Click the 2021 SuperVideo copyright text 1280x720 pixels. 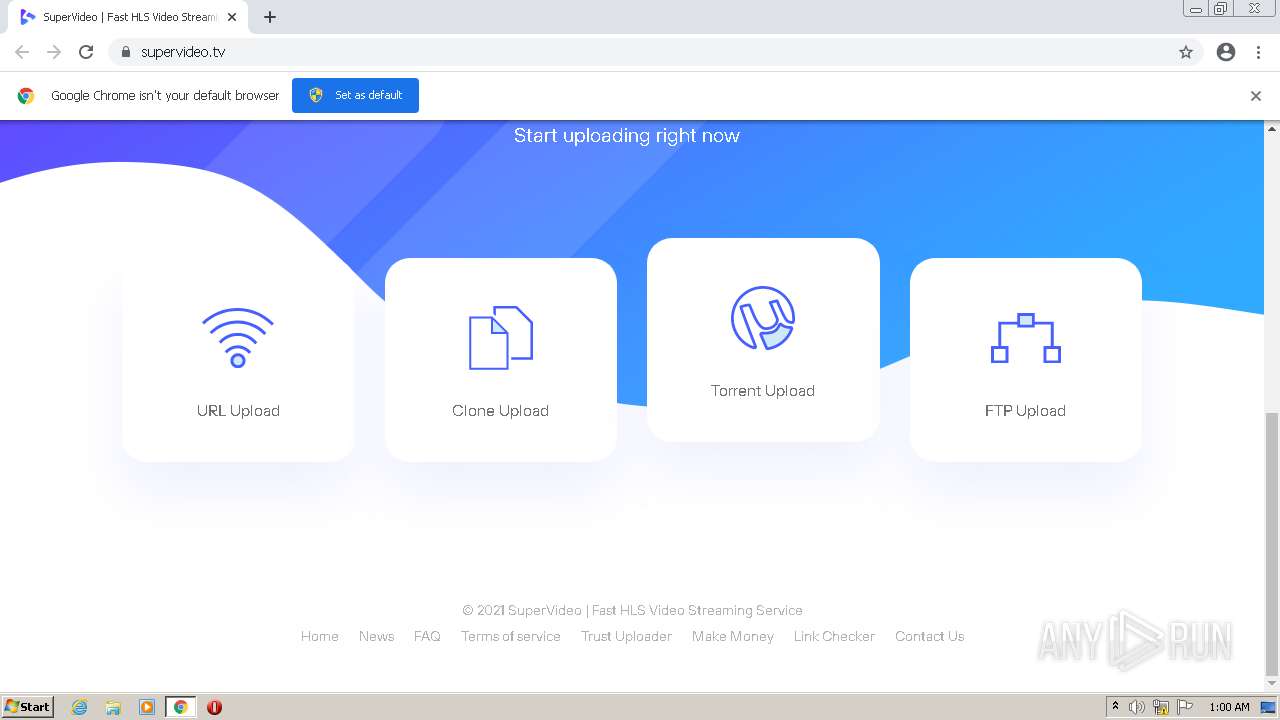(x=632, y=610)
